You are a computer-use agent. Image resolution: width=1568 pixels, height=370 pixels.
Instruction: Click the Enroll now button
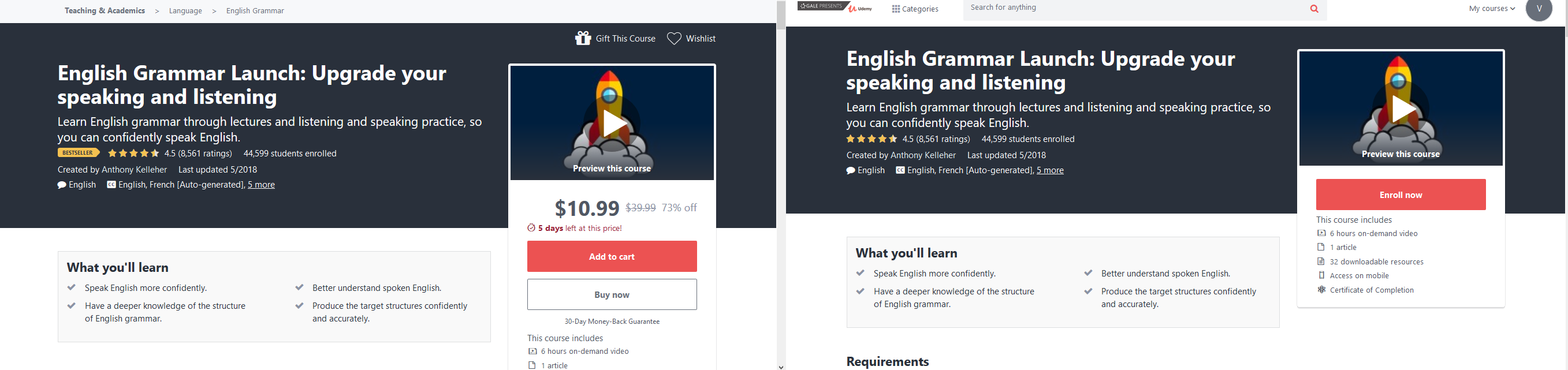click(x=1401, y=195)
